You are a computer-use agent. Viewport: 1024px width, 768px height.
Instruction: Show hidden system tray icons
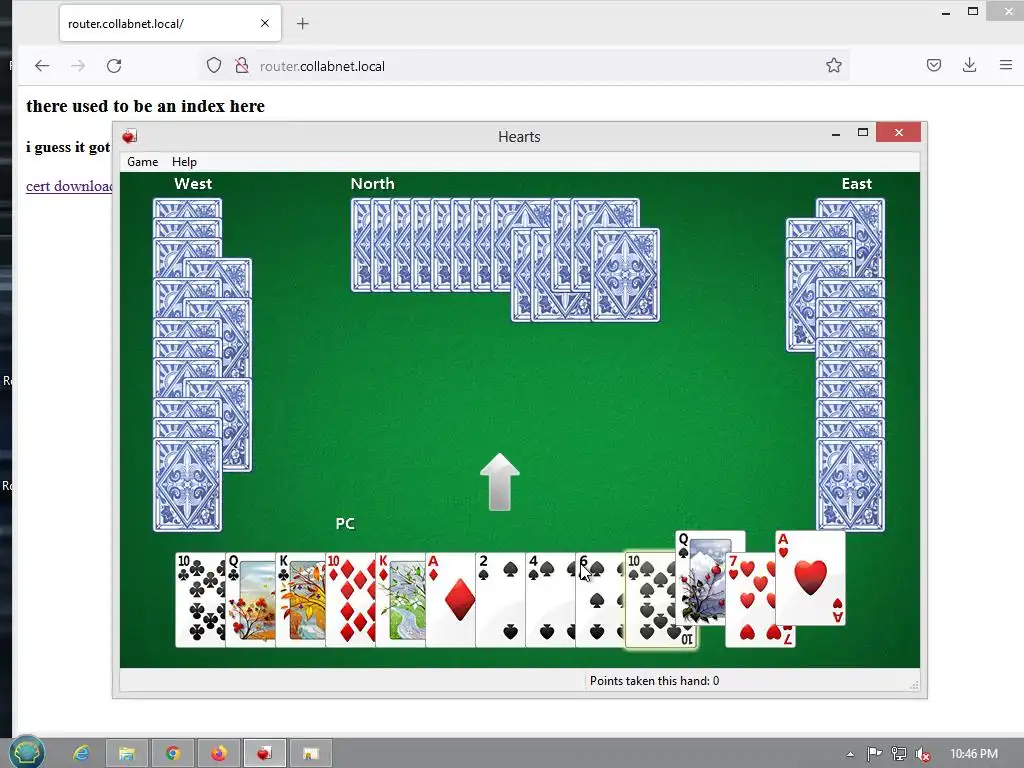[850, 754]
